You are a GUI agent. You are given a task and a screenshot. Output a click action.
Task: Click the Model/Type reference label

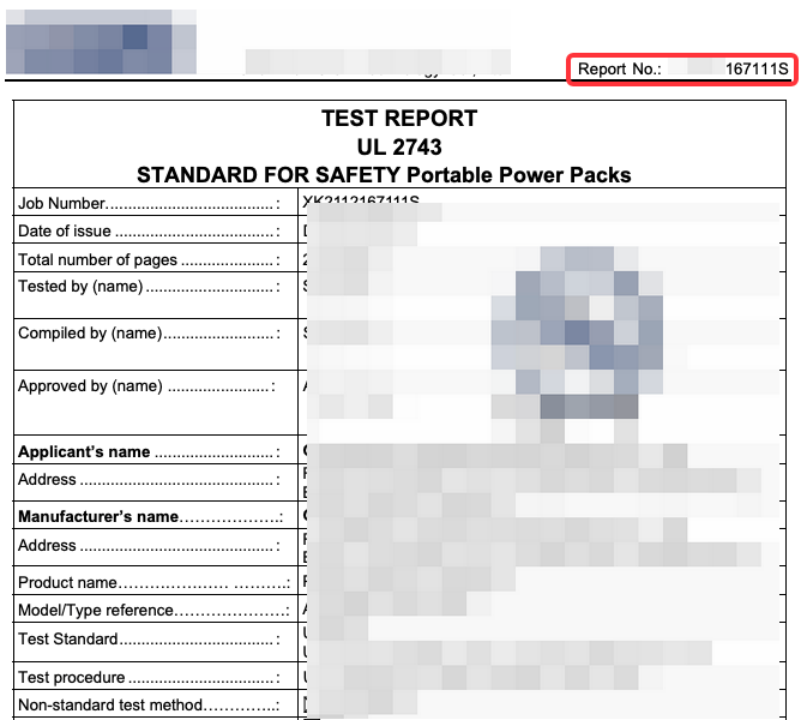[96, 610]
